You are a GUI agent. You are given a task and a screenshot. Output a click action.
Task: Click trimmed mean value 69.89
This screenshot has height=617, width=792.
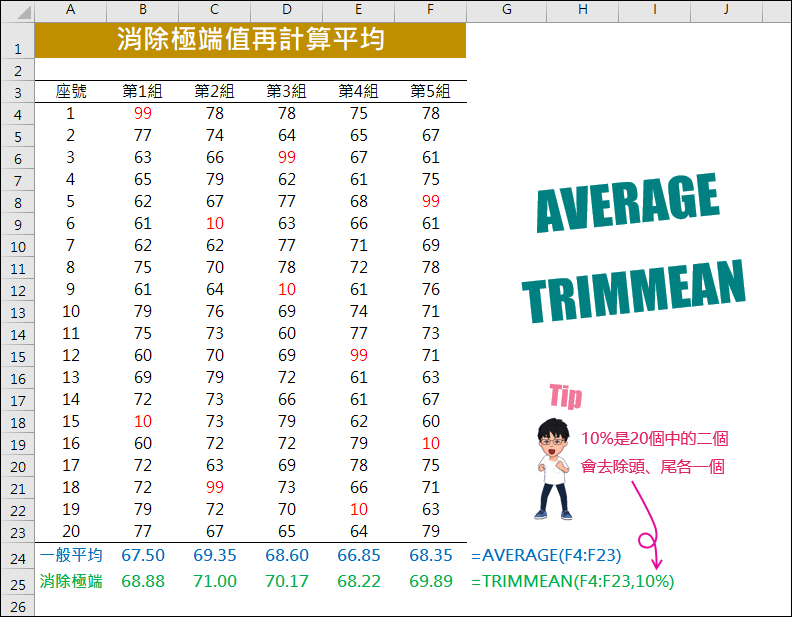[x=430, y=581]
